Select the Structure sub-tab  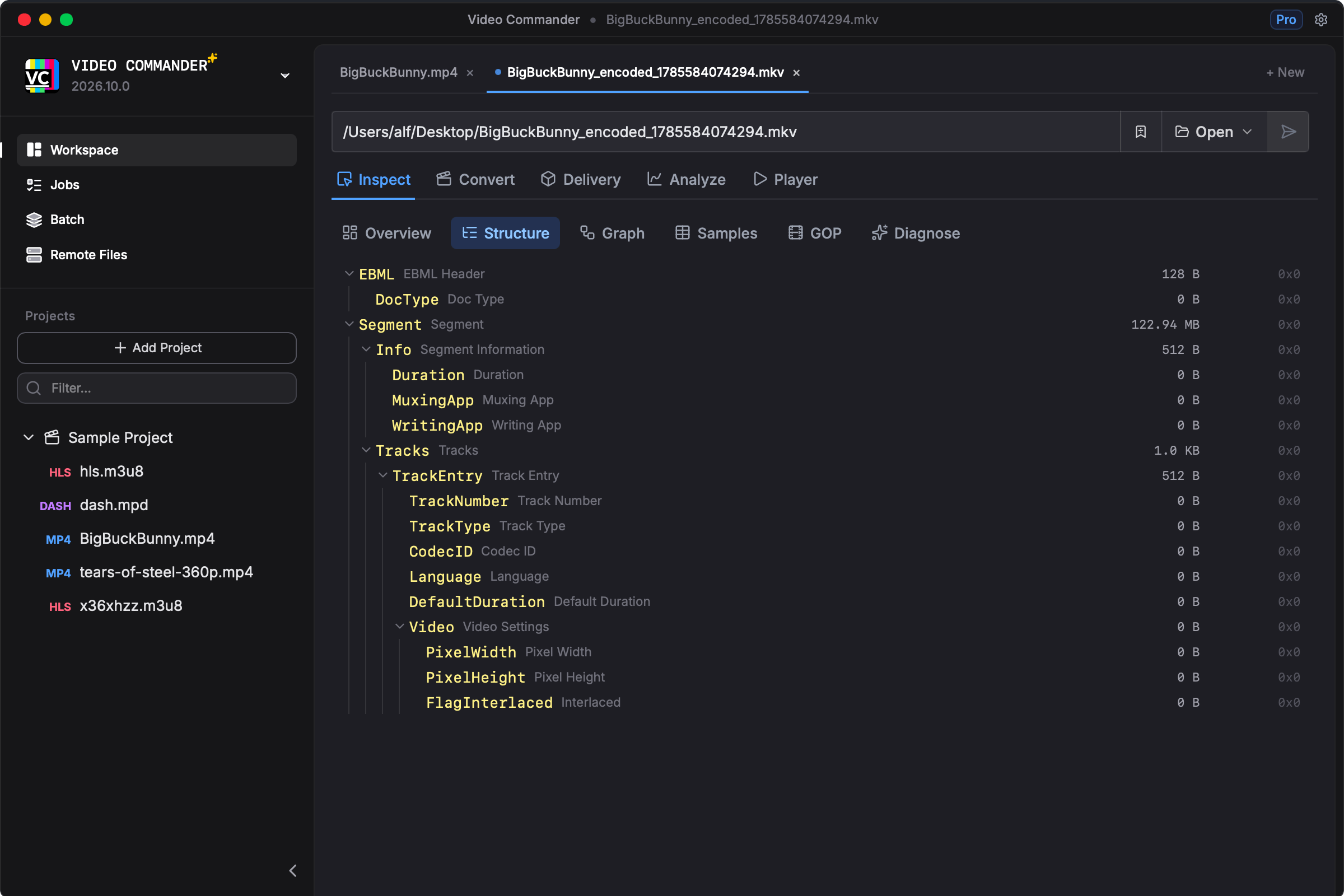(x=505, y=233)
